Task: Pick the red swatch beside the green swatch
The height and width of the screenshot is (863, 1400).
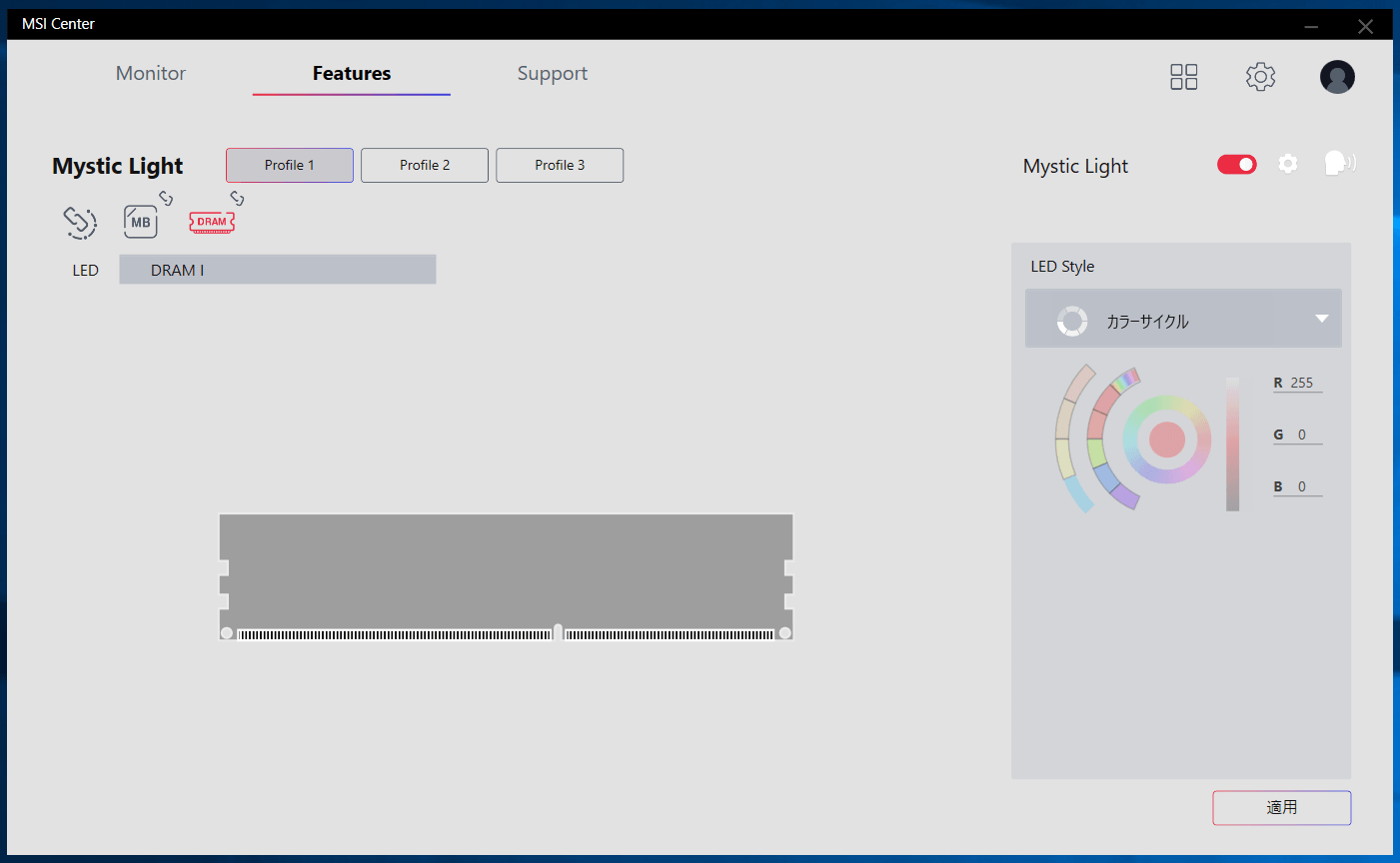Action: pos(1095,425)
